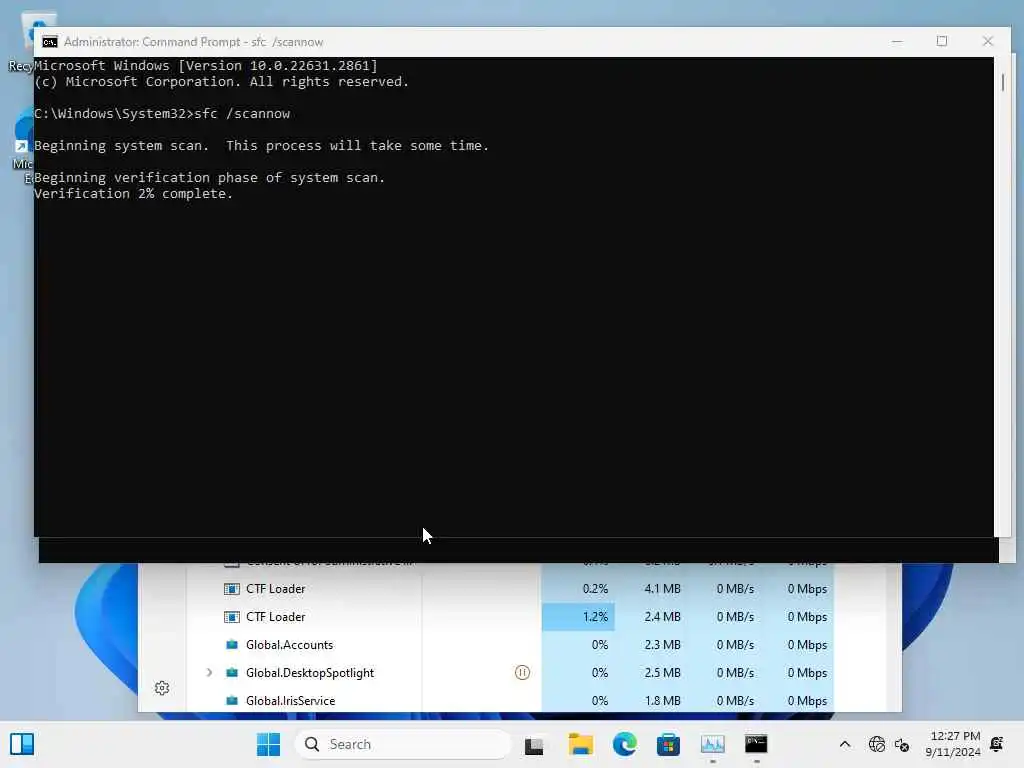Viewport: 1024px width, 768px height.
Task: Click the Command Prompt window title text
Action: [193, 42]
